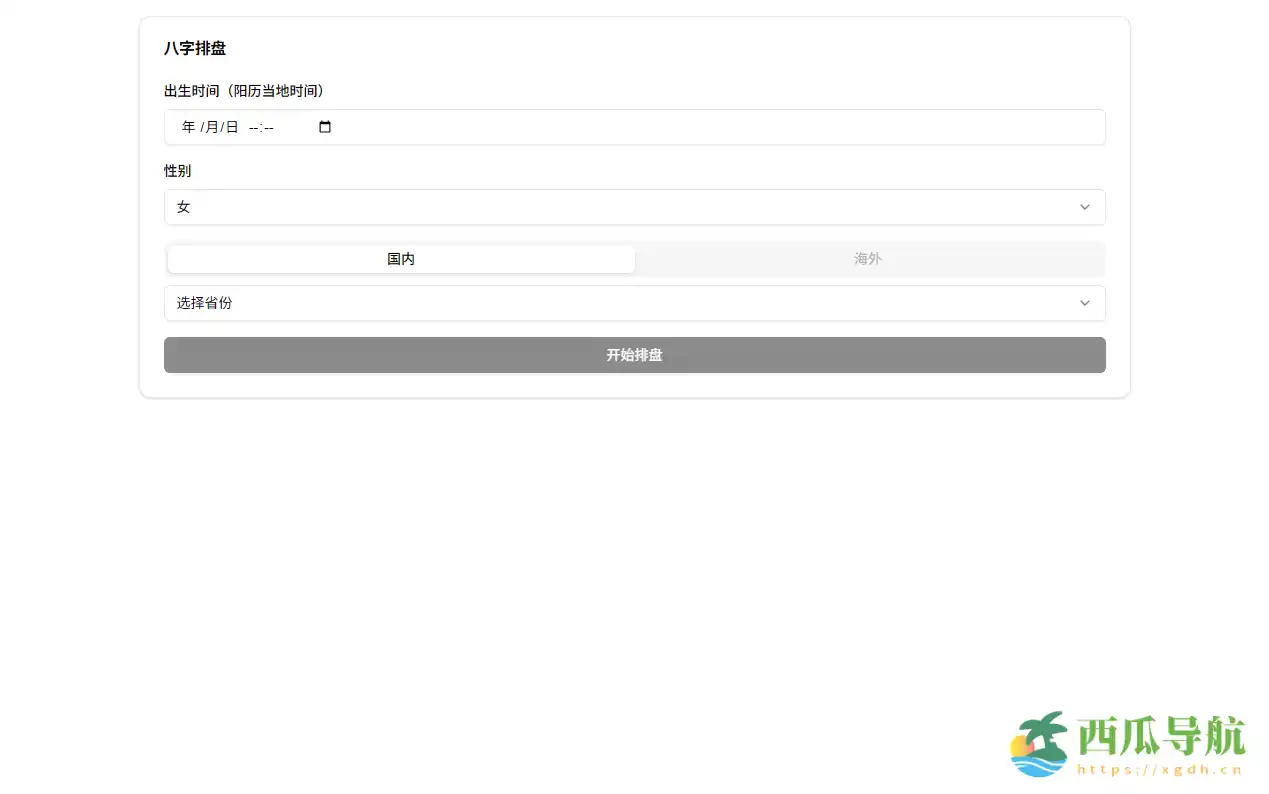Click the 性别 field label
Screen dimensions: 1269x794
point(176,171)
